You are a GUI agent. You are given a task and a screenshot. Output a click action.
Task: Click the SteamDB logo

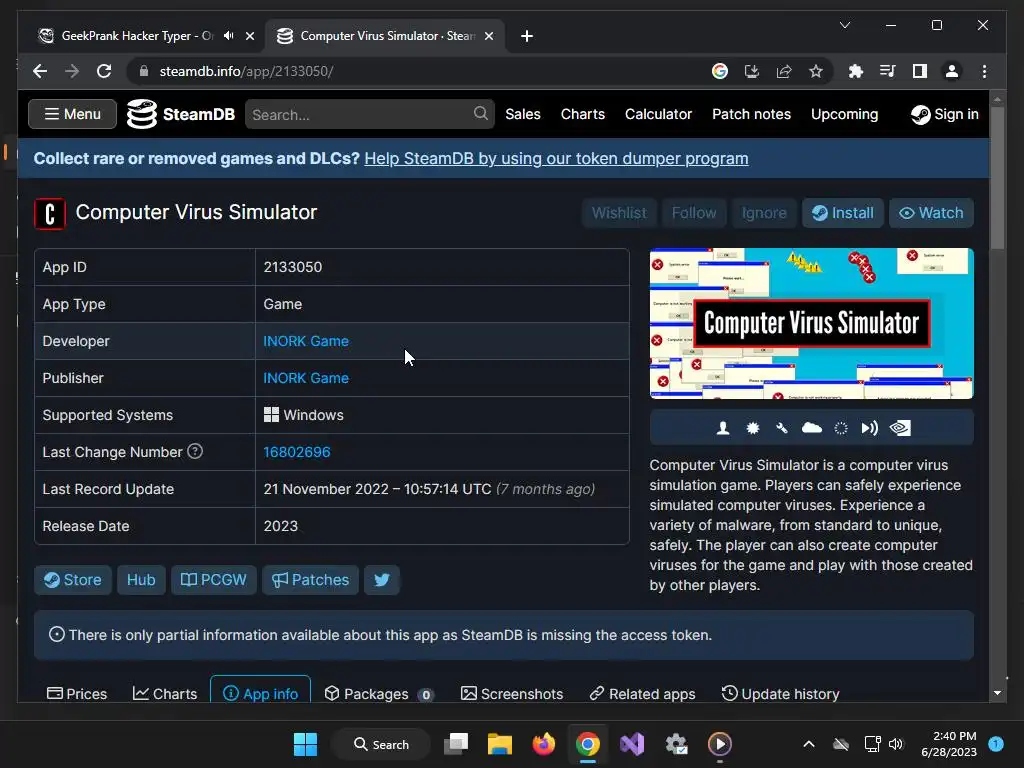point(181,114)
